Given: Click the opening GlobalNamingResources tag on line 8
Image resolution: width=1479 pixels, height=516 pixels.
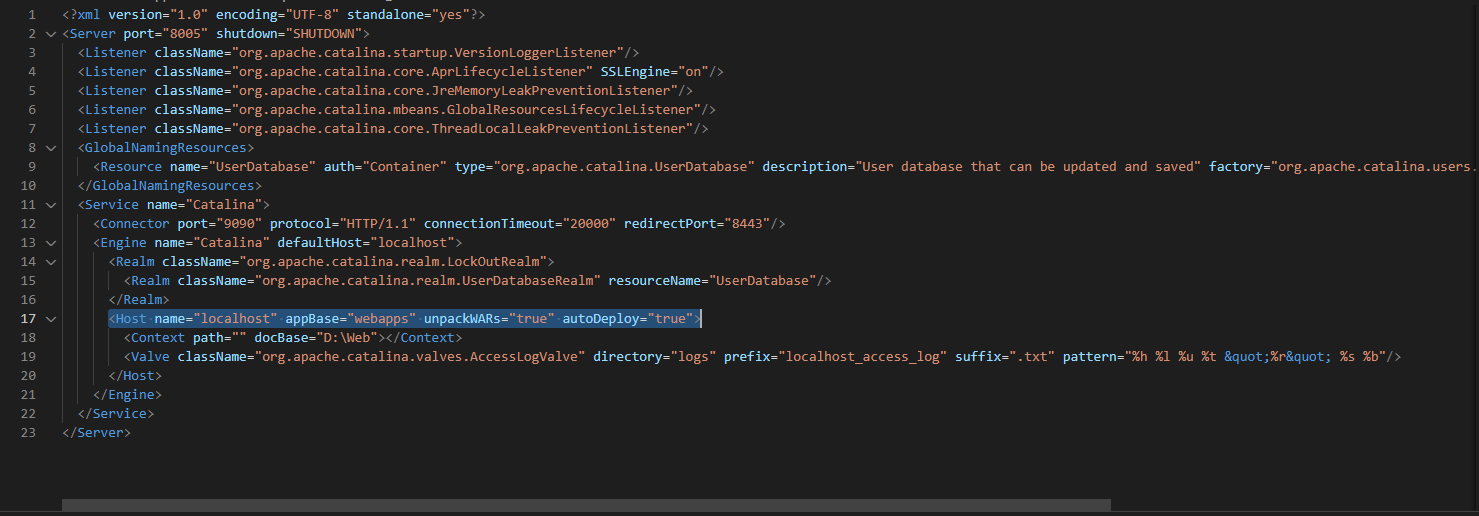Looking at the screenshot, I should [166, 147].
